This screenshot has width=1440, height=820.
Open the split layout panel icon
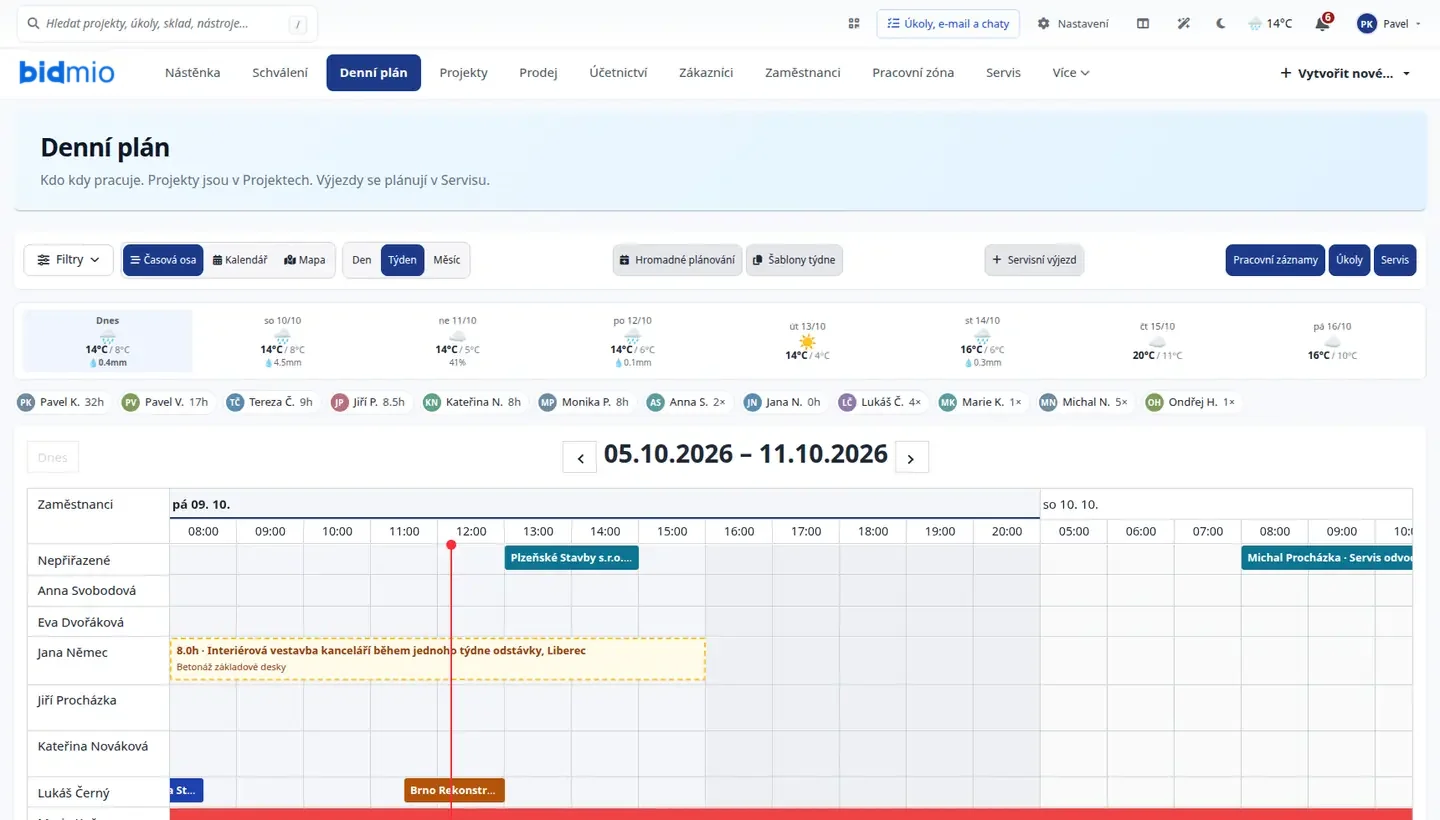tap(1143, 23)
